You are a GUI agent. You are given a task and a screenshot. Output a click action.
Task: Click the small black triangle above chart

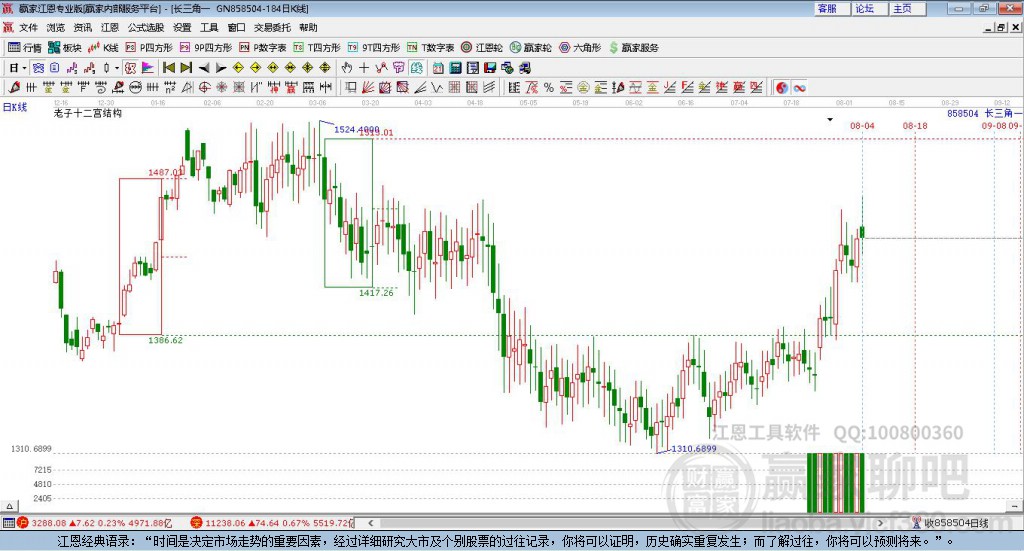tap(830, 119)
